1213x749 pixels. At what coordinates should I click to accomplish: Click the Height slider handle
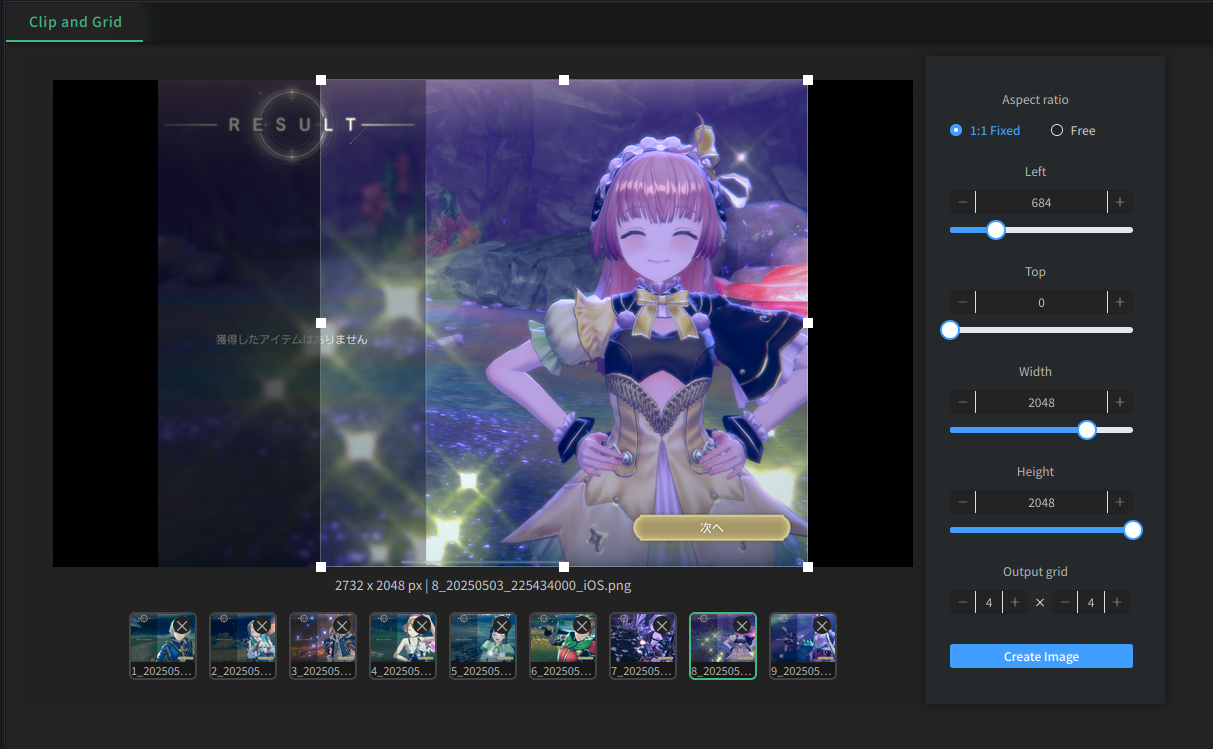point(1133,530)
